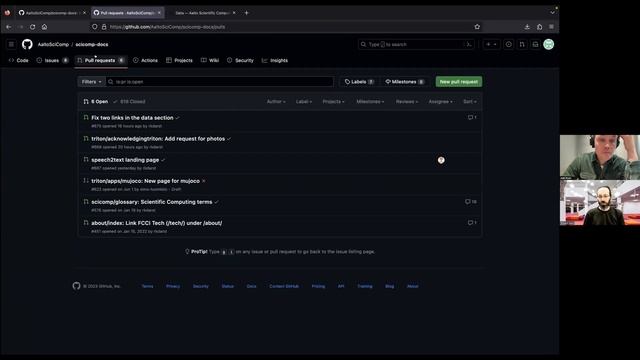Open PR triton/acknowledgingtriton Add request for photos

[158, 139]
